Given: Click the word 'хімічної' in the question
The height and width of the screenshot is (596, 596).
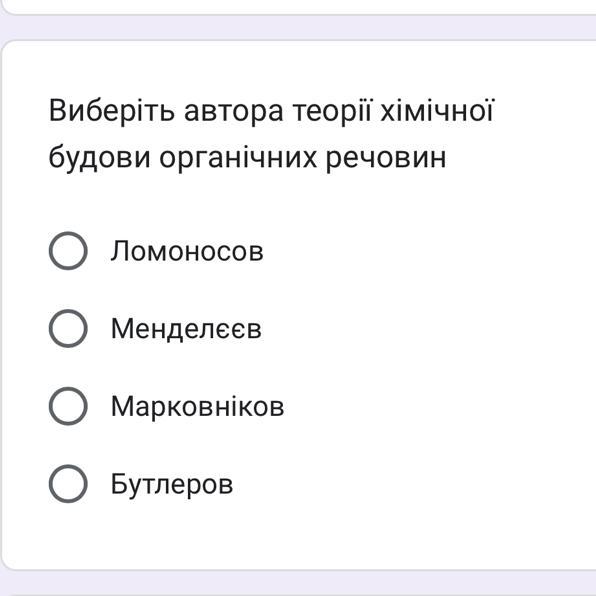Looking at the screenshot, I should (437, 110).
